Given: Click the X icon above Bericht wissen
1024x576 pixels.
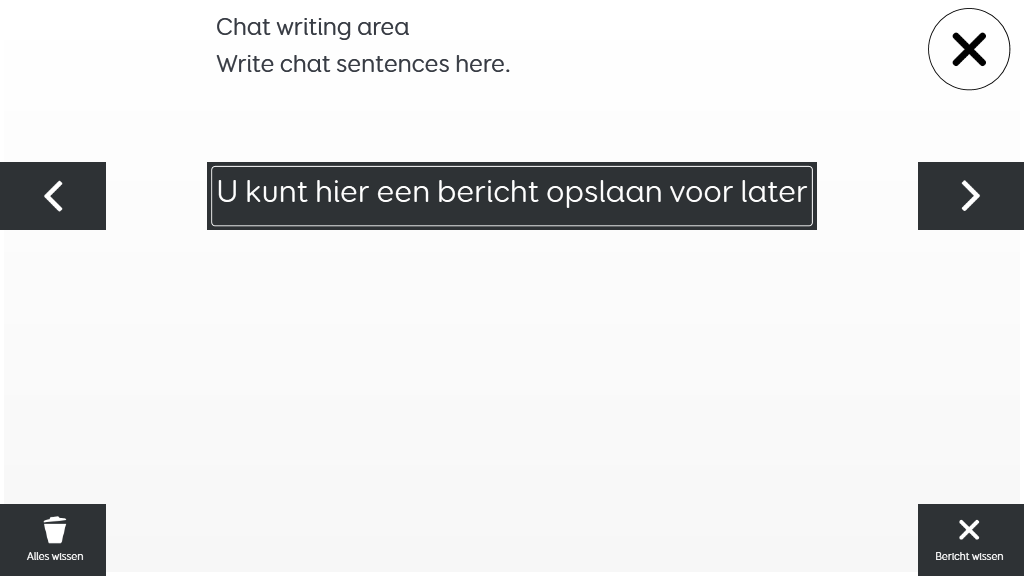Looking at the screenshot, I should click(x=969, y=530).
